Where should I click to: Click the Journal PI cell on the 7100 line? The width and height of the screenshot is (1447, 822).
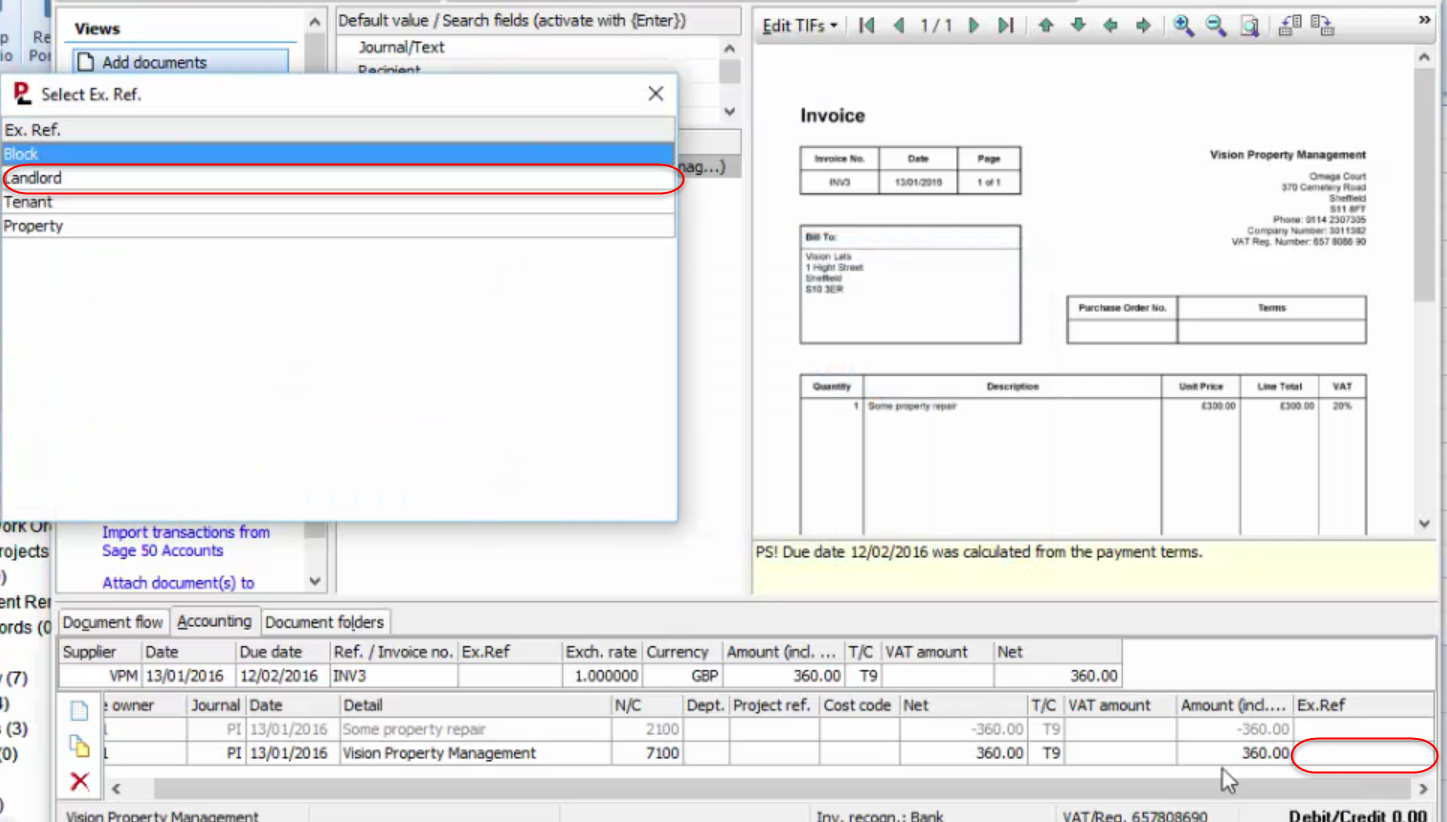click(x=217, y=753)
